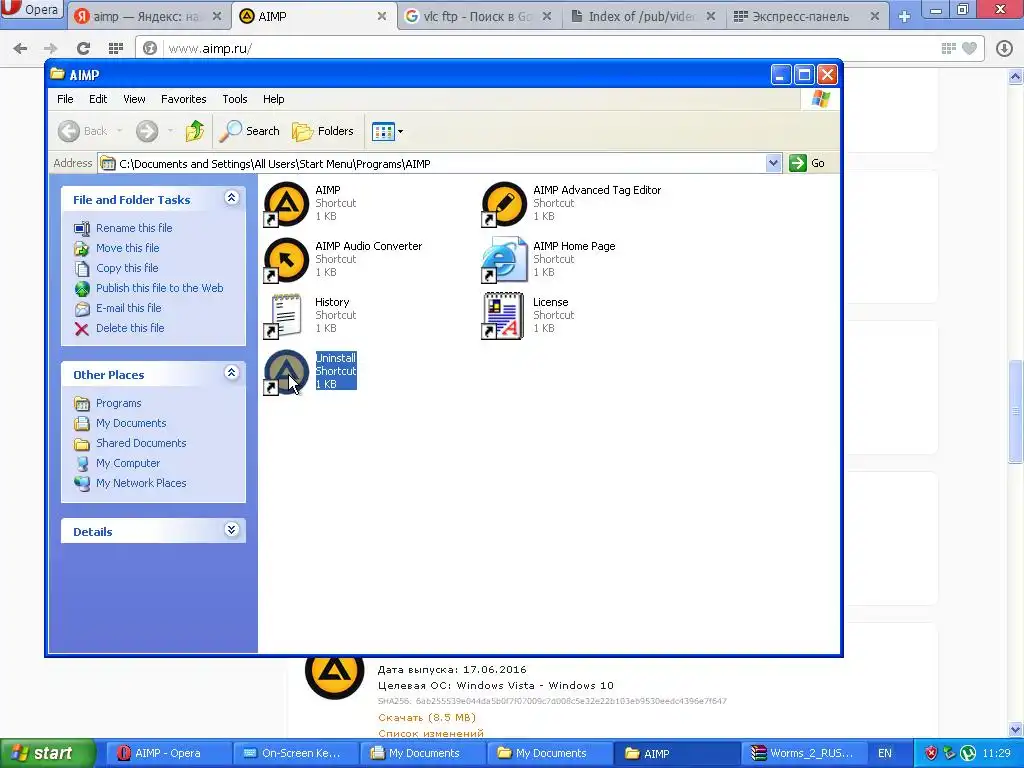The width and height of the screenshot is (1024, 768).
Task: Click the EN language indicator in taskbar
Action: point(884,754)
